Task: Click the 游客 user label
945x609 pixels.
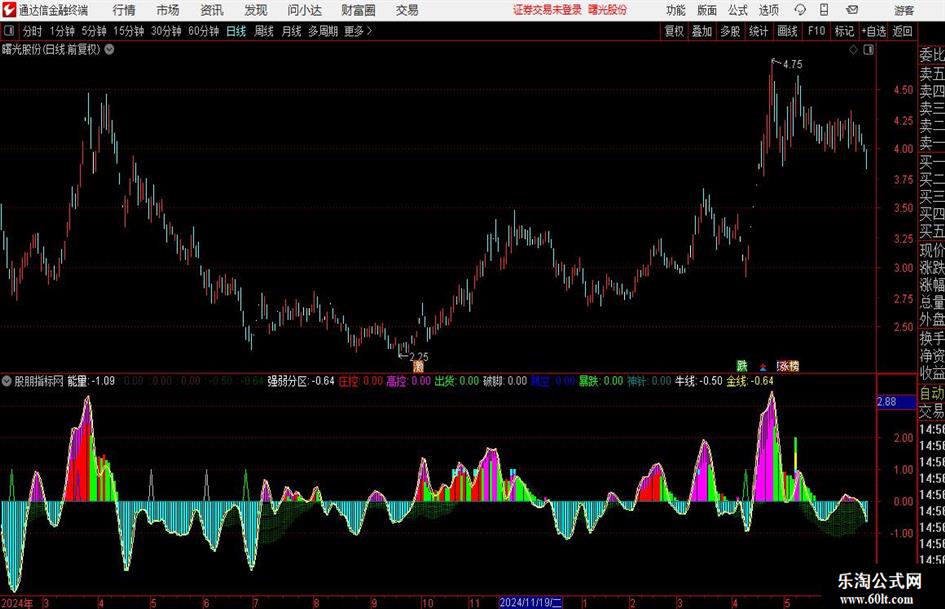Action: coord(904,10)
